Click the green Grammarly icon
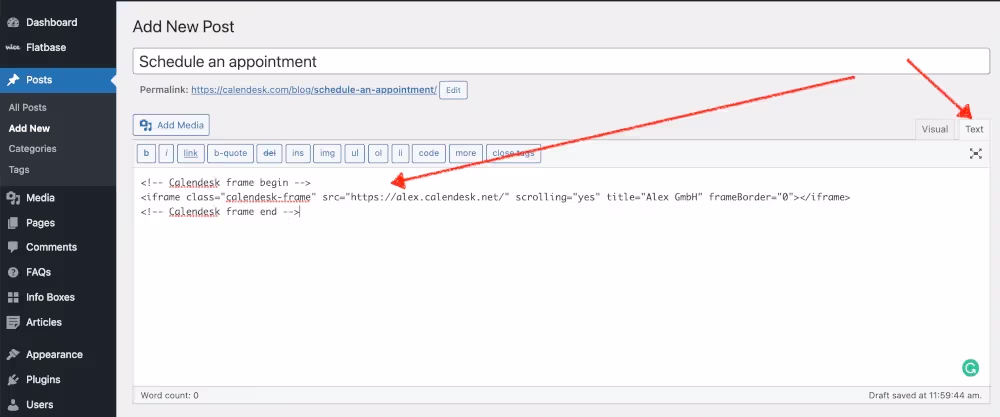 tap(970, 368)
